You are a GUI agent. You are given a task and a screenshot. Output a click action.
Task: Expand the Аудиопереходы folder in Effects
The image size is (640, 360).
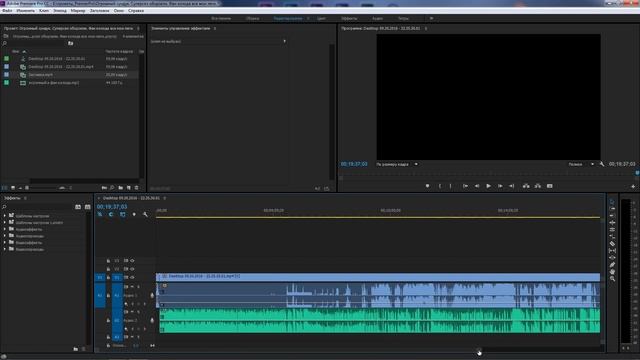(5, 236)
